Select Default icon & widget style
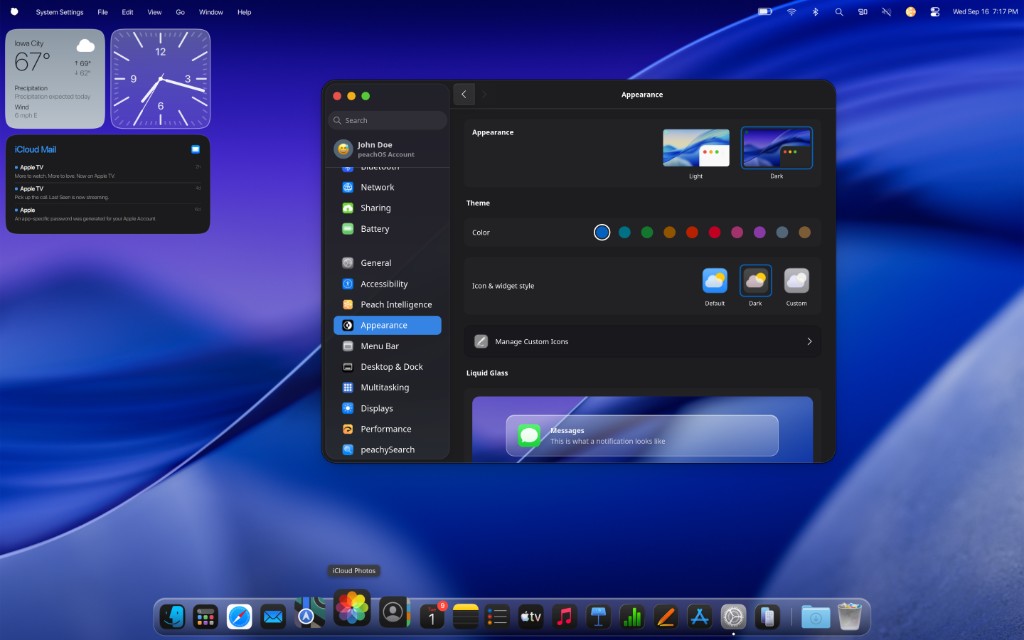1024x640 pixels. pyautogui.click(x=714, y=281)
